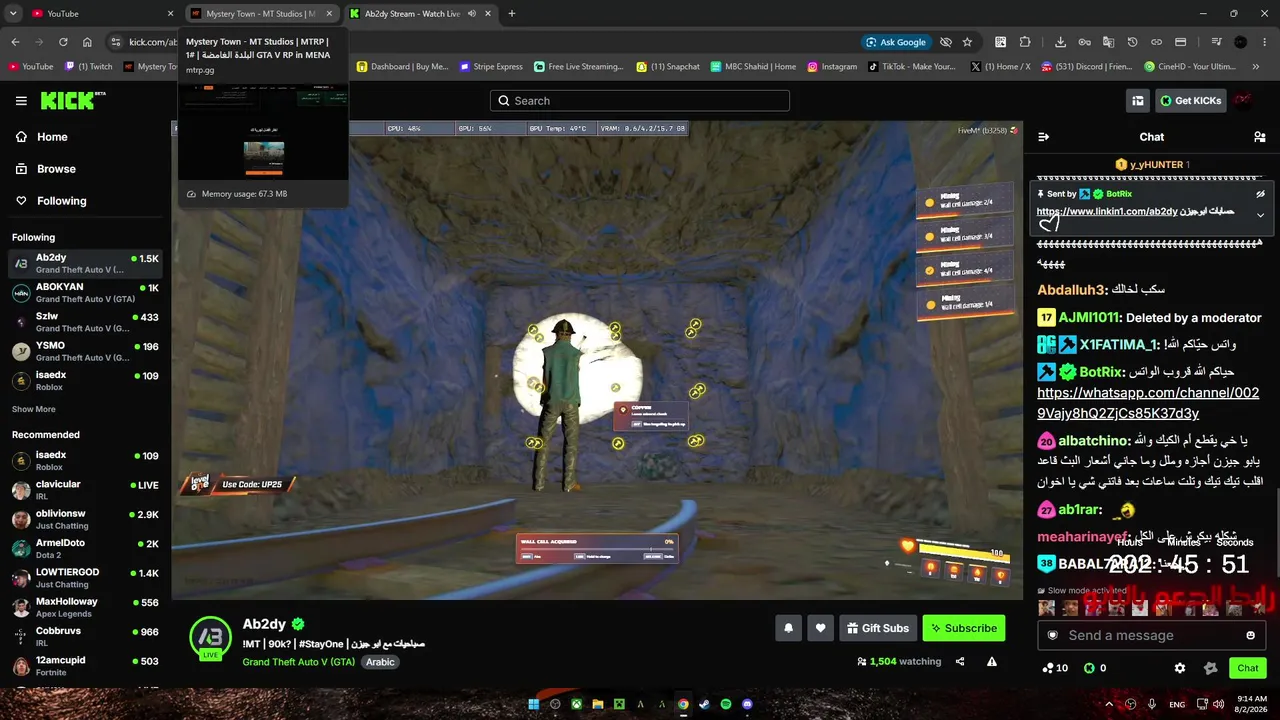The image size is (1280, 720).
Task: Open the tab search dropdown arrow
Action: [x=13, y=14]
